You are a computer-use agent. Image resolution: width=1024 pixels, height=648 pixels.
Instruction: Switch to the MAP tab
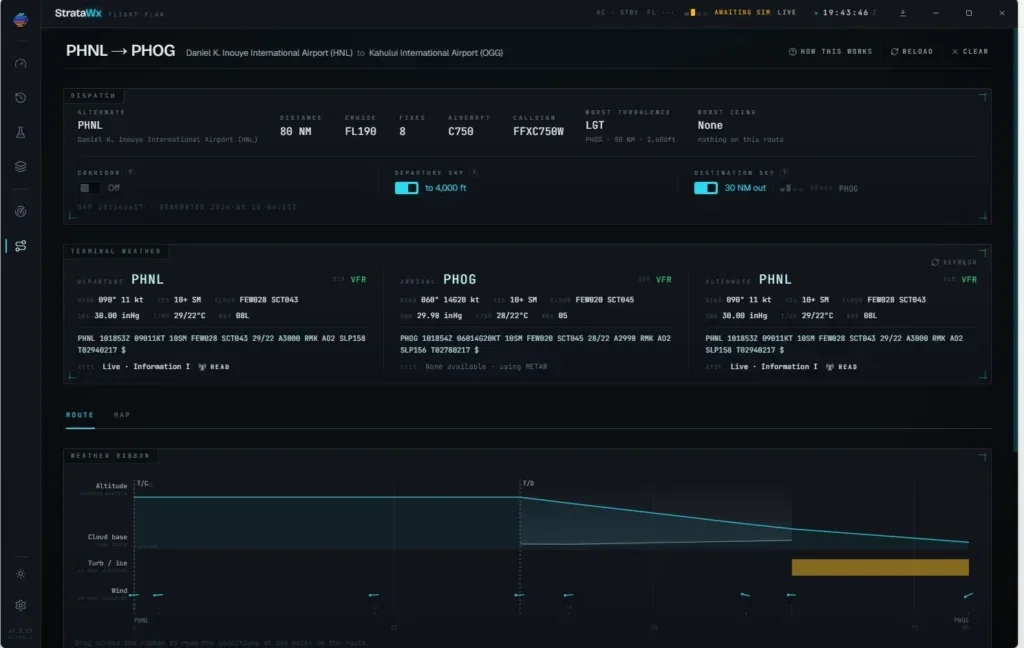click(122, 415)
